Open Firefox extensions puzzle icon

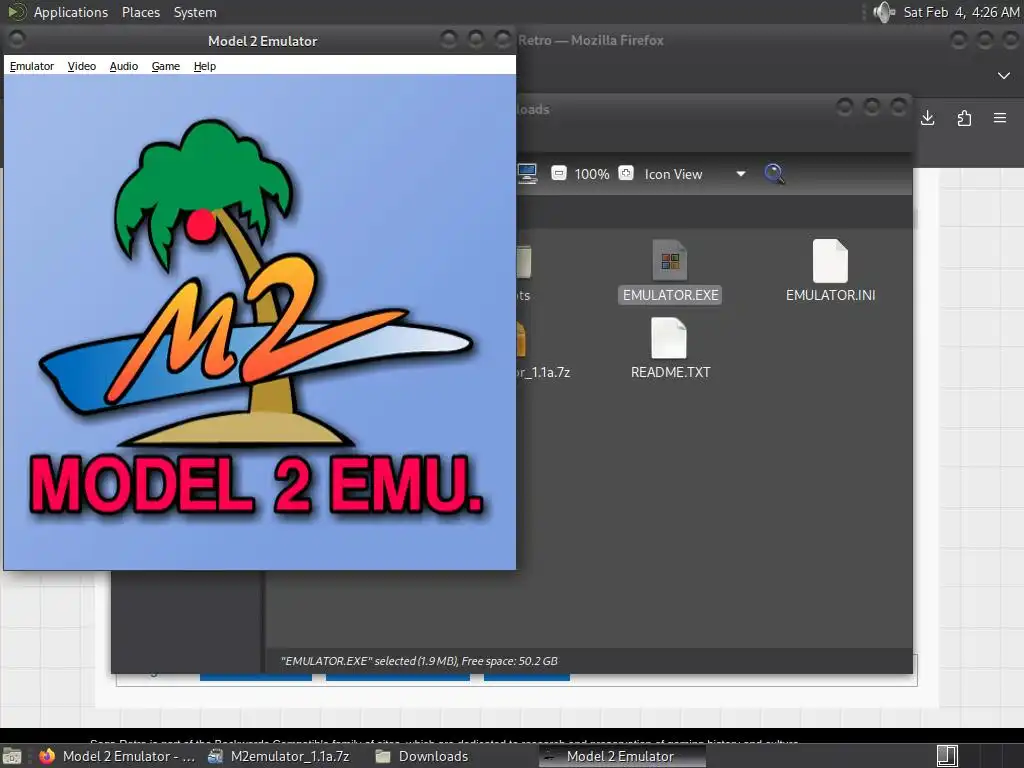pos(964,118)
